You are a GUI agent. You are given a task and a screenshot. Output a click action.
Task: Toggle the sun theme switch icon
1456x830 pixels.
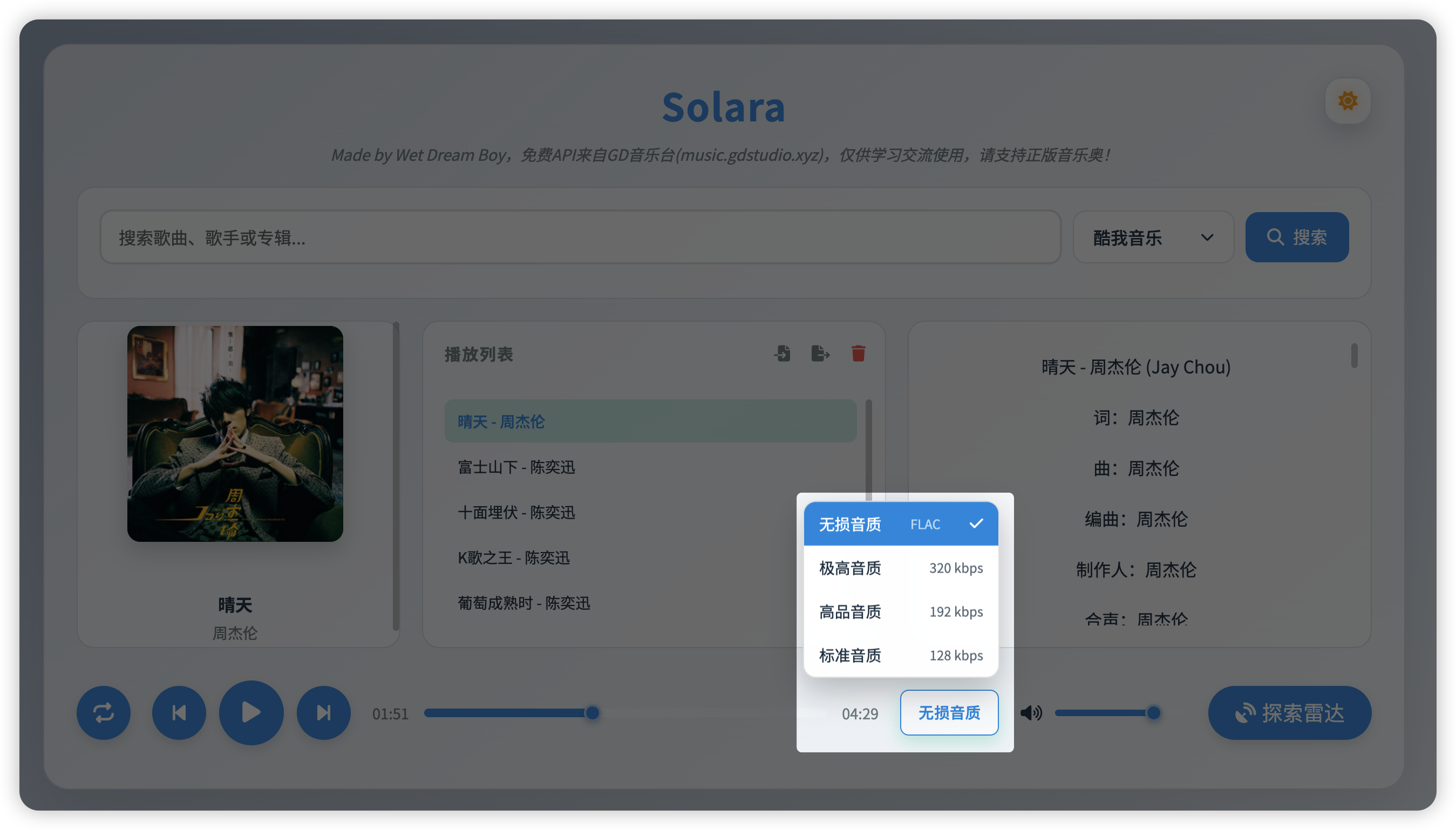click(x=1347, y=101)
